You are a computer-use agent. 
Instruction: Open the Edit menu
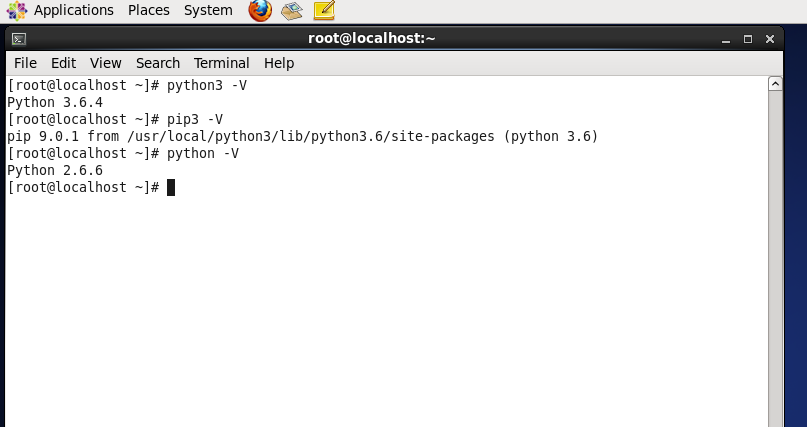(63, 63)
